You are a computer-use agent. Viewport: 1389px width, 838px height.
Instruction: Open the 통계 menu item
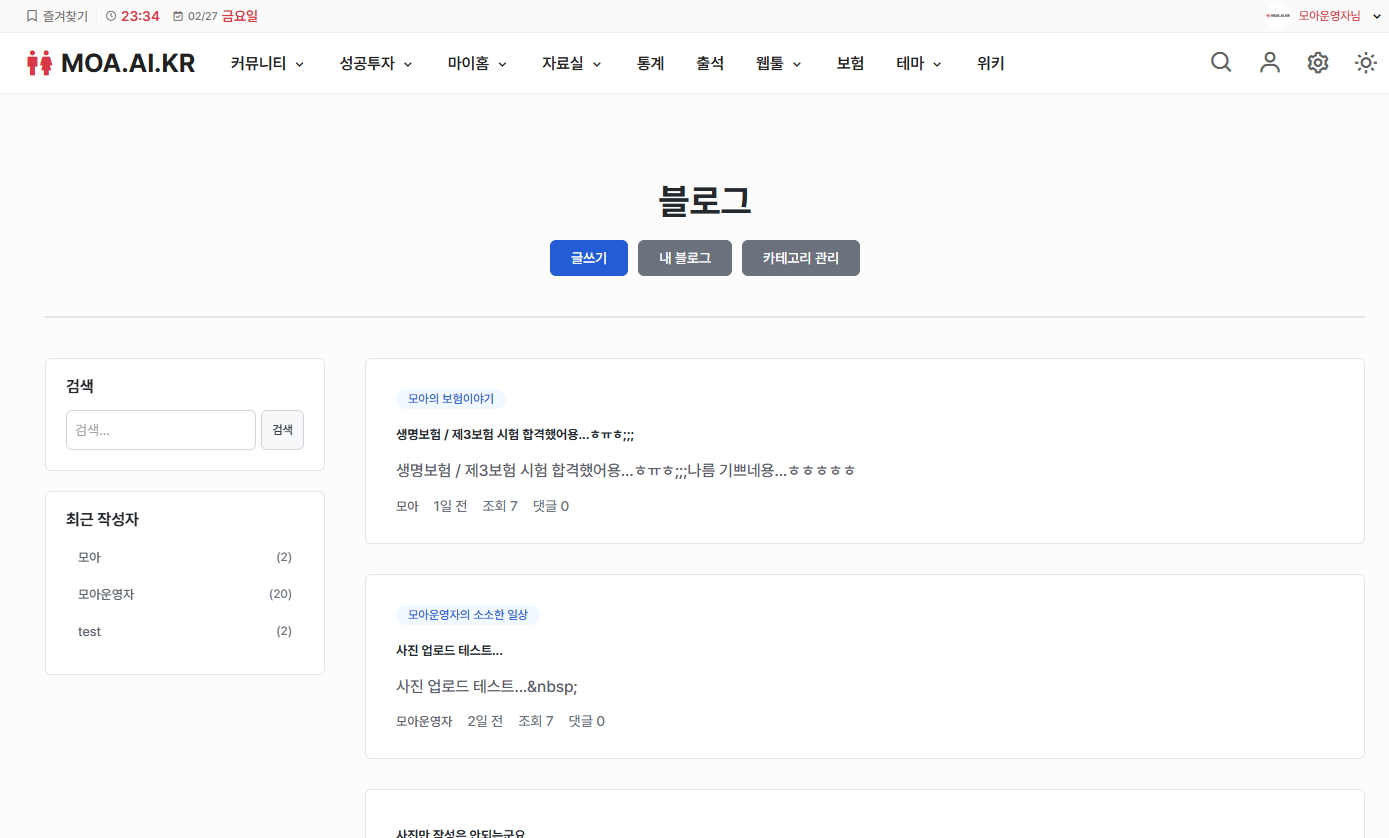(650, 63)
